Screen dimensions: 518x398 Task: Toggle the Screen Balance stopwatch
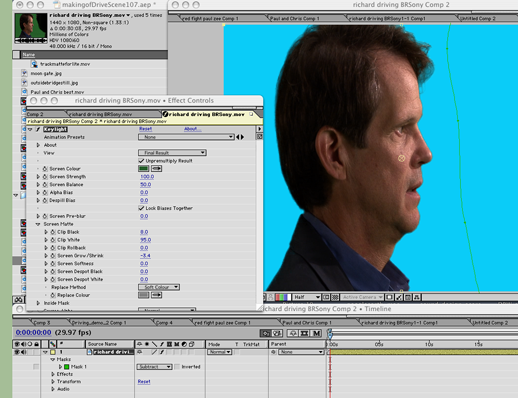(x=45, y=184)
